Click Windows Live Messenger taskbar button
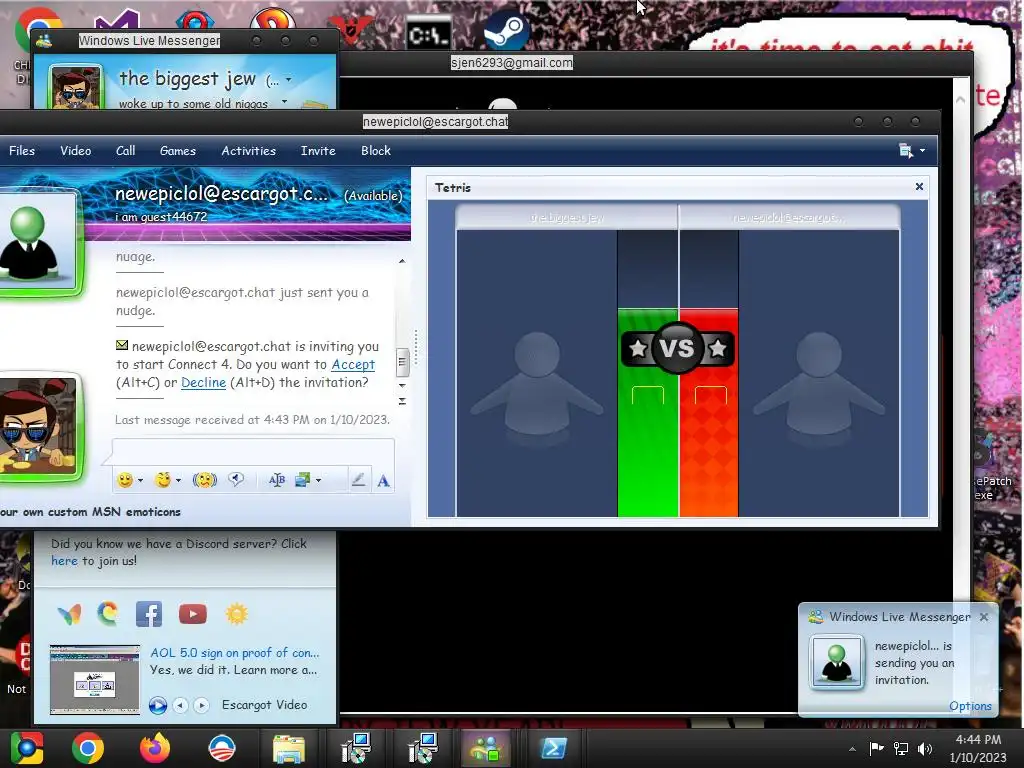 click(486, 748)
